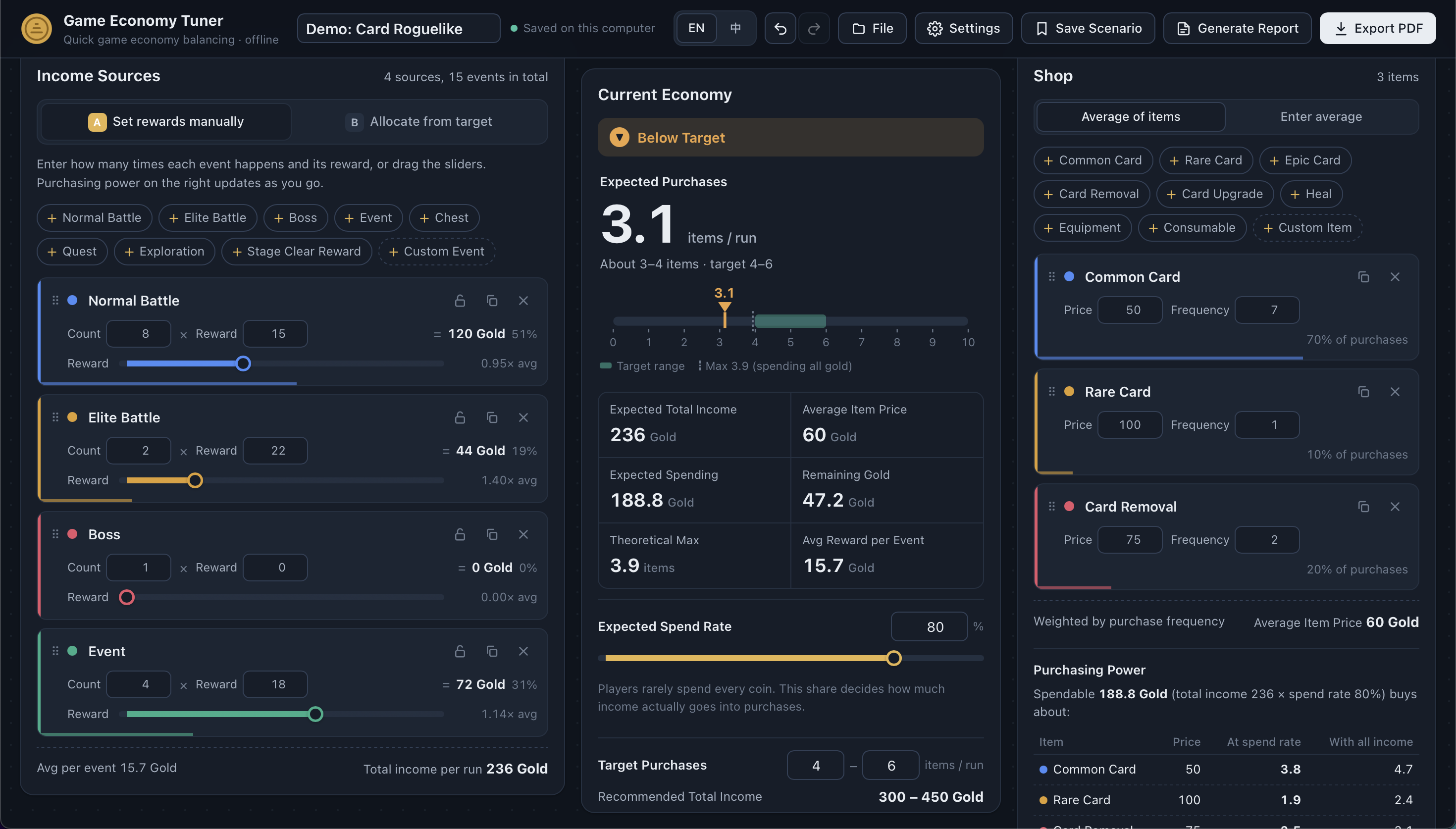Add a Chest income source
Image resolution: width=1456 pixels, height=829 pixels.
pos(444,218)
